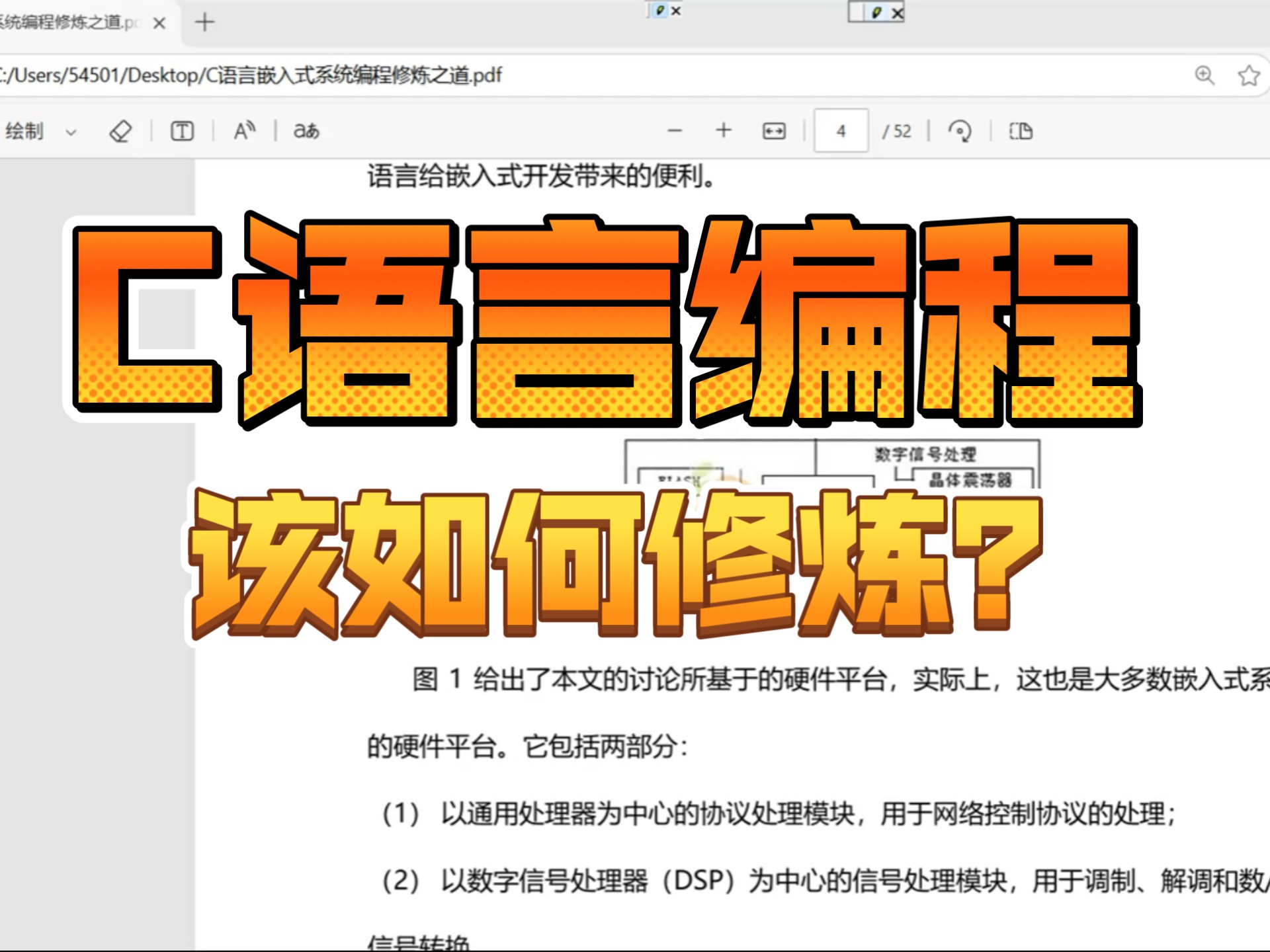Open the translate (aあ) tool
This screenshot has width=1270, height=952.
click(x=304, y=131)
